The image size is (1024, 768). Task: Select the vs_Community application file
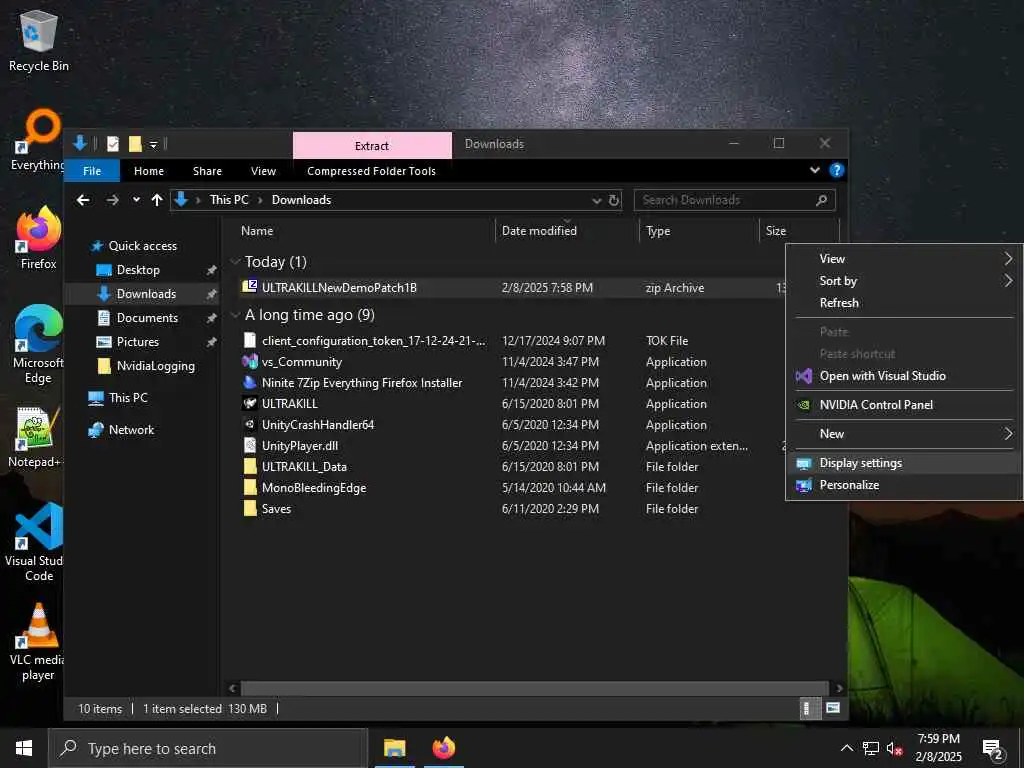[x=302, y=362]
